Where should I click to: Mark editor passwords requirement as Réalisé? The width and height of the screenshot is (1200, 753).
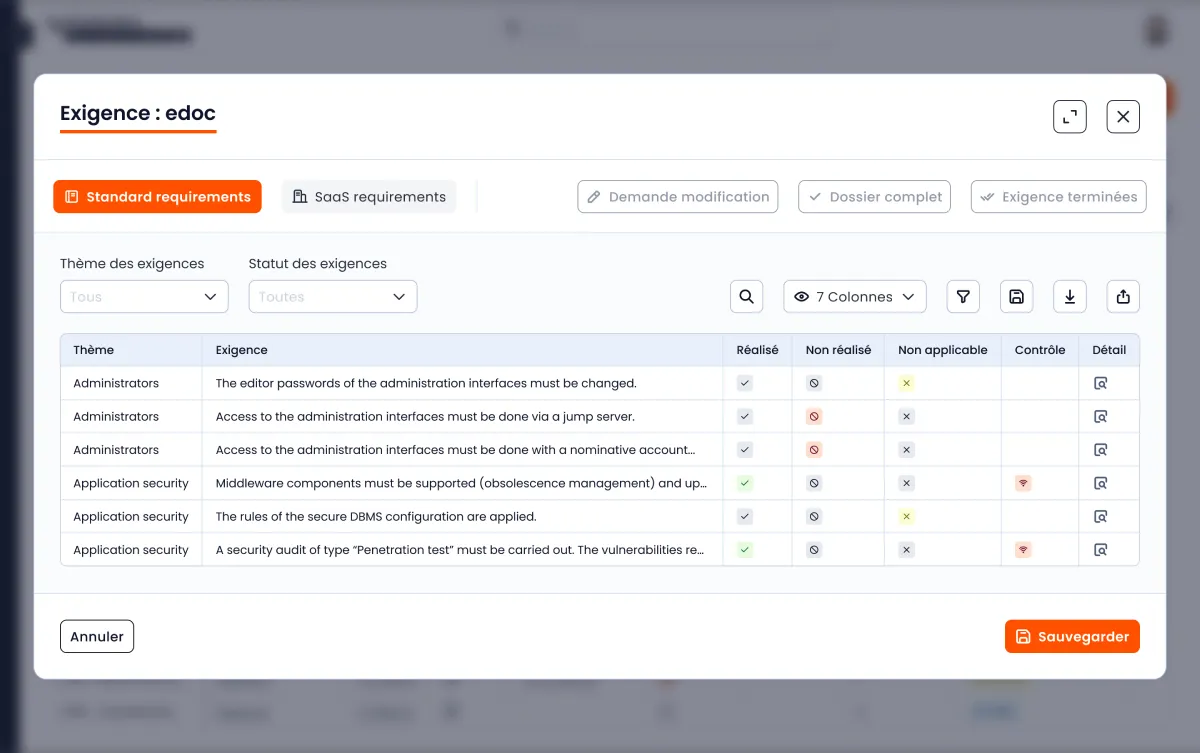pos(745,383)
